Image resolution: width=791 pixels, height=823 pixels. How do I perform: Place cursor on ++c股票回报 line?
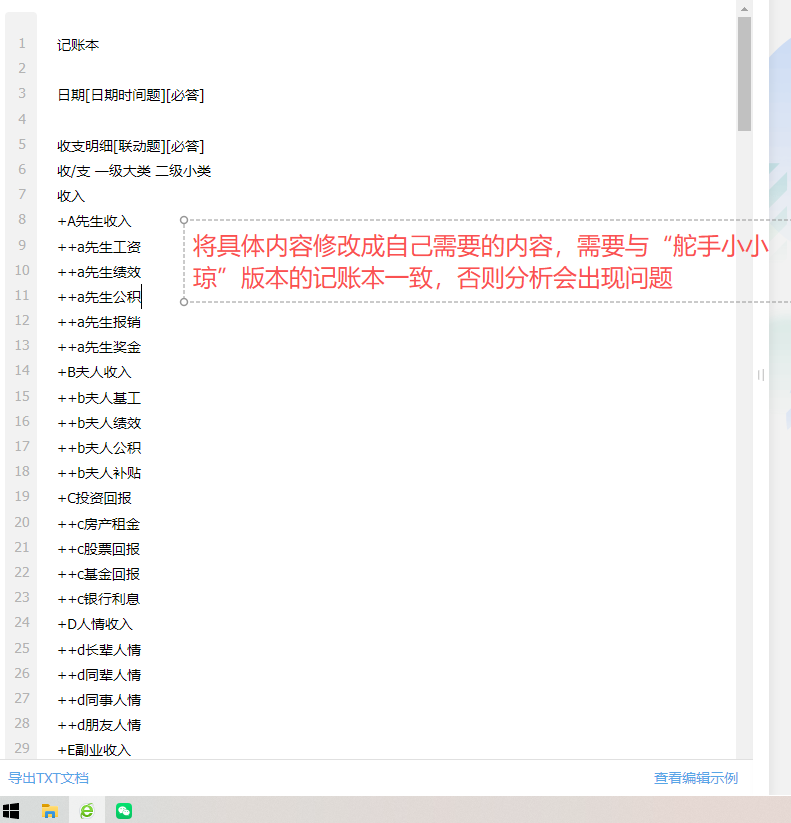99,549
